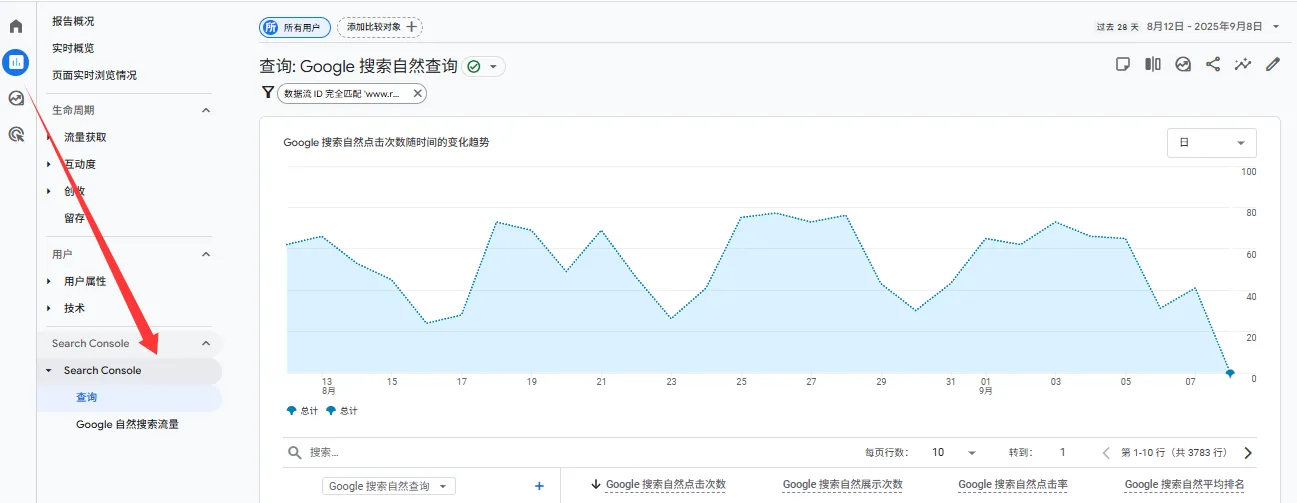Click the share report icon

tap(1213, 64)
